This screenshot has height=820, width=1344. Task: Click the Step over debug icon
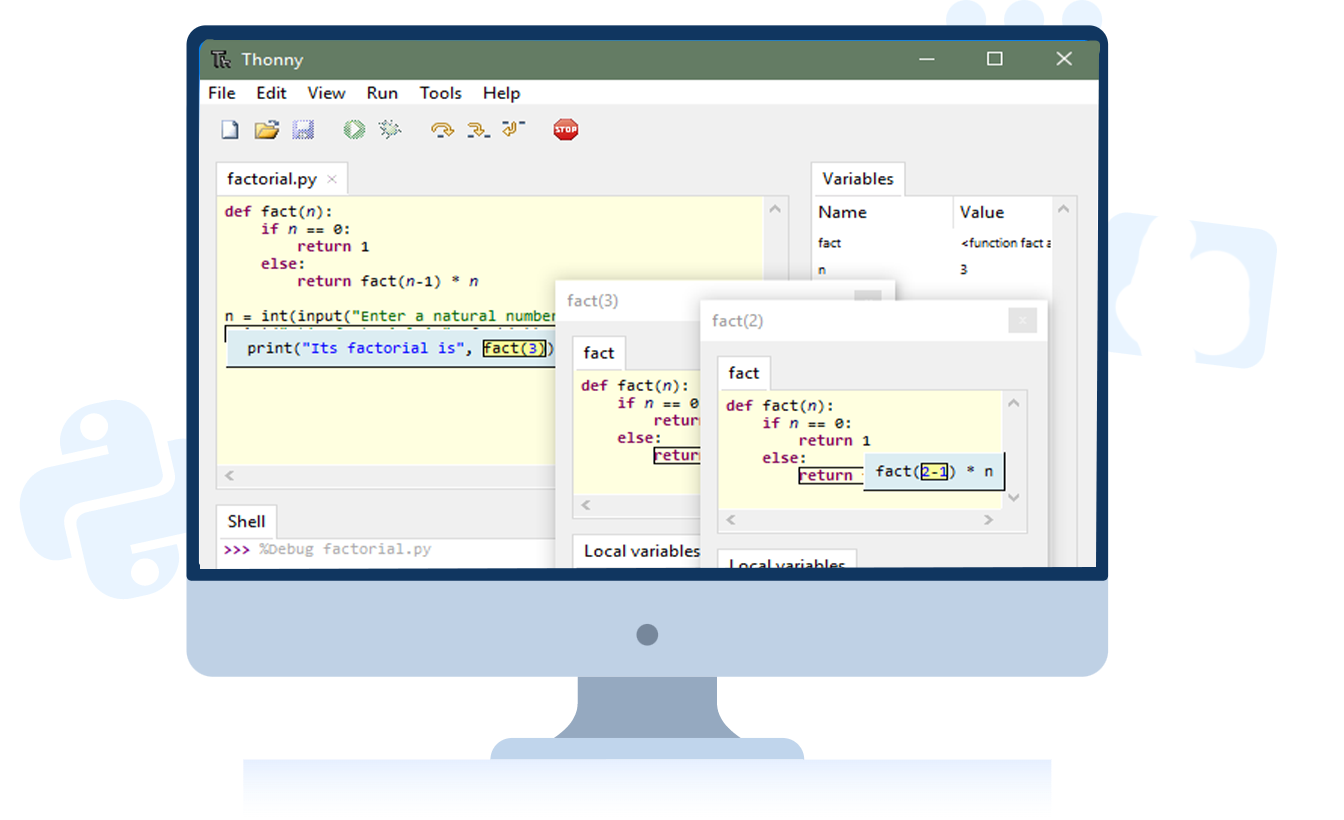click(x=442, y=130)
